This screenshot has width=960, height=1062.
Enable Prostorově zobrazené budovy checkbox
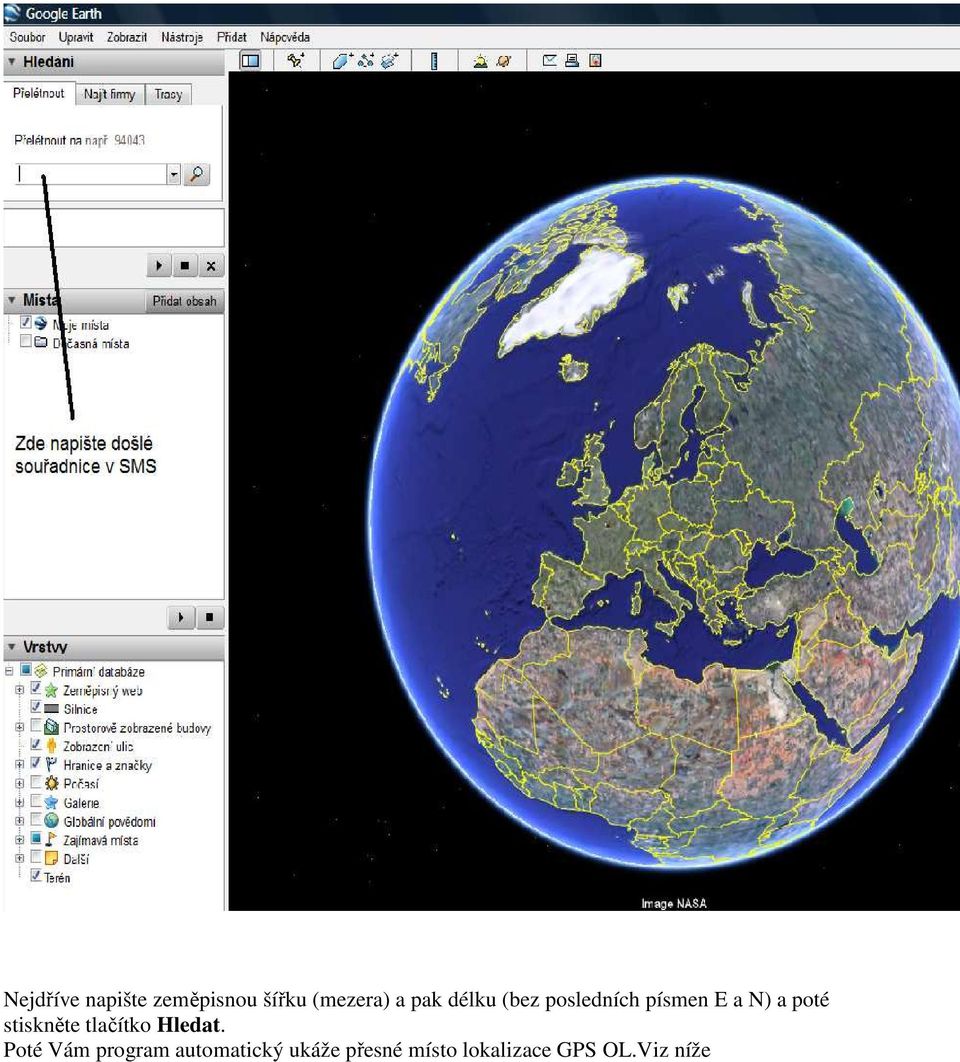pyautogui.click(x=36, y=725)
